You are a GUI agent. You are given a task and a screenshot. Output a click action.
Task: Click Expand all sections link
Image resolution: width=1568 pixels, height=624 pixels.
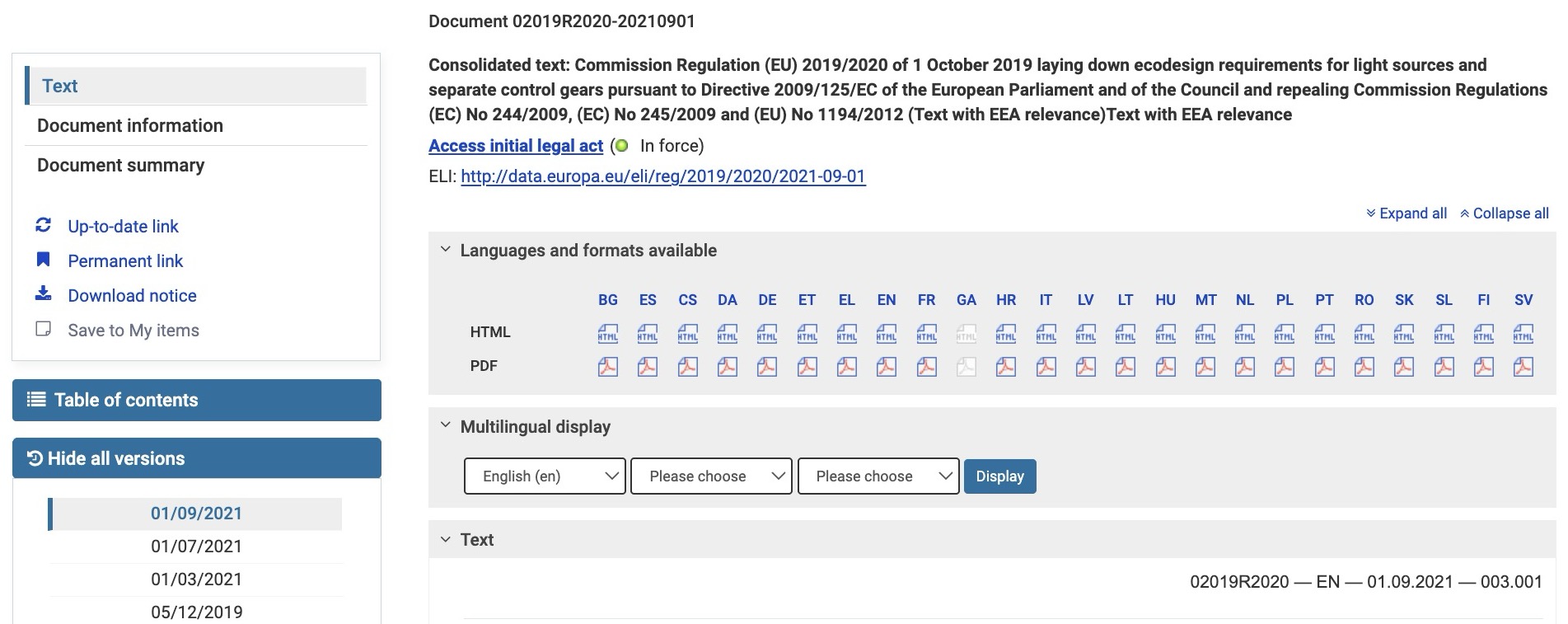(x=1407, y=213)
